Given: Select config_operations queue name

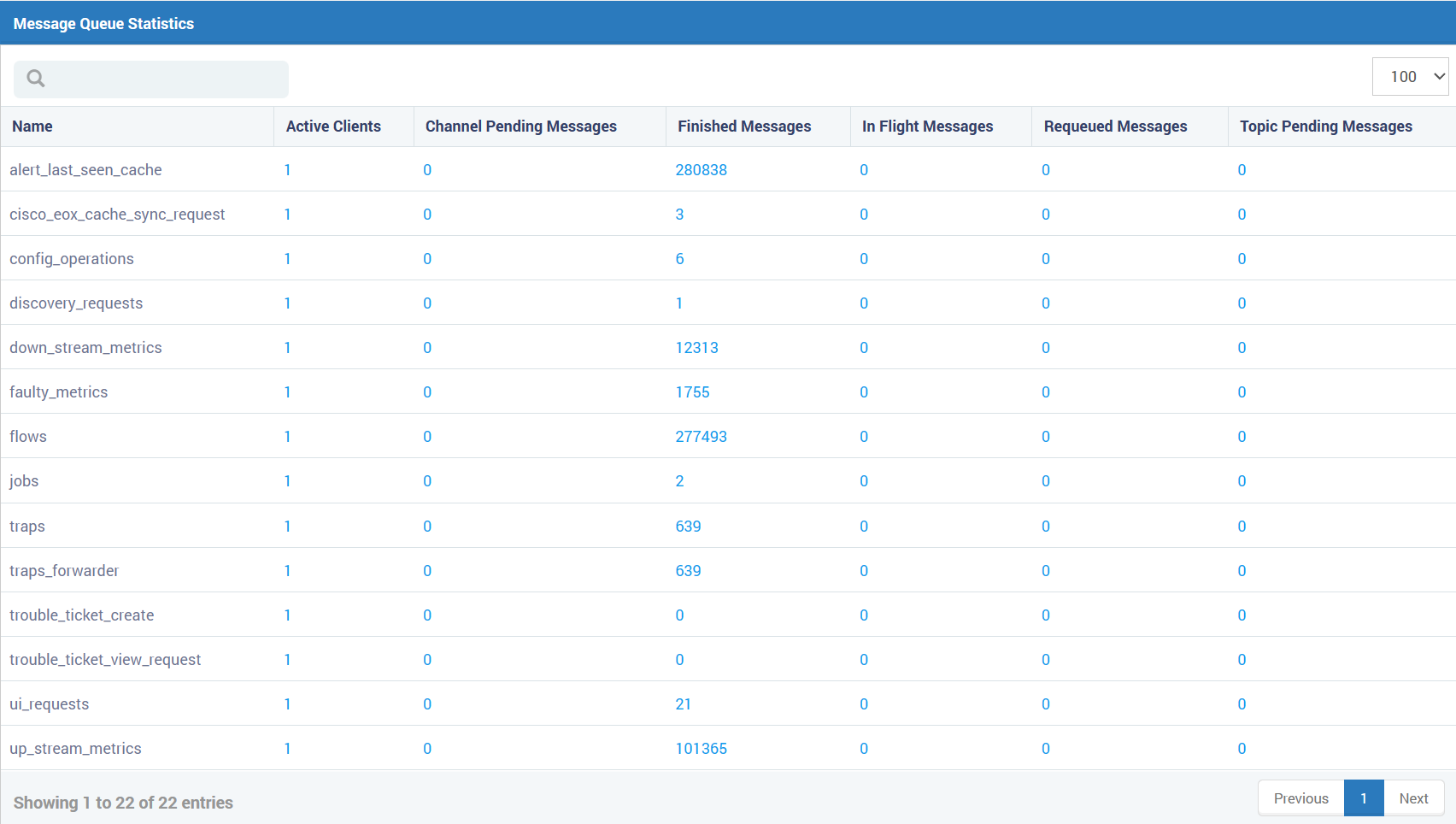Looking at the screenshot, I should point(72,259).
